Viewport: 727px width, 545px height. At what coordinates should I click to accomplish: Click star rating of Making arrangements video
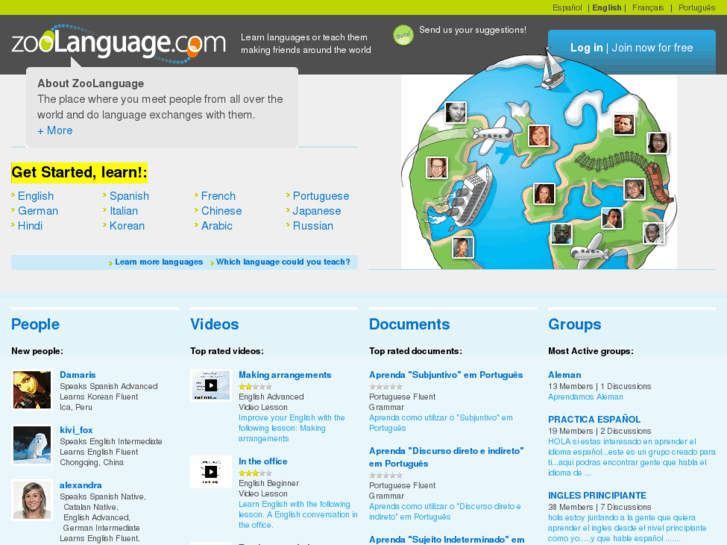[x=255, y=386]
